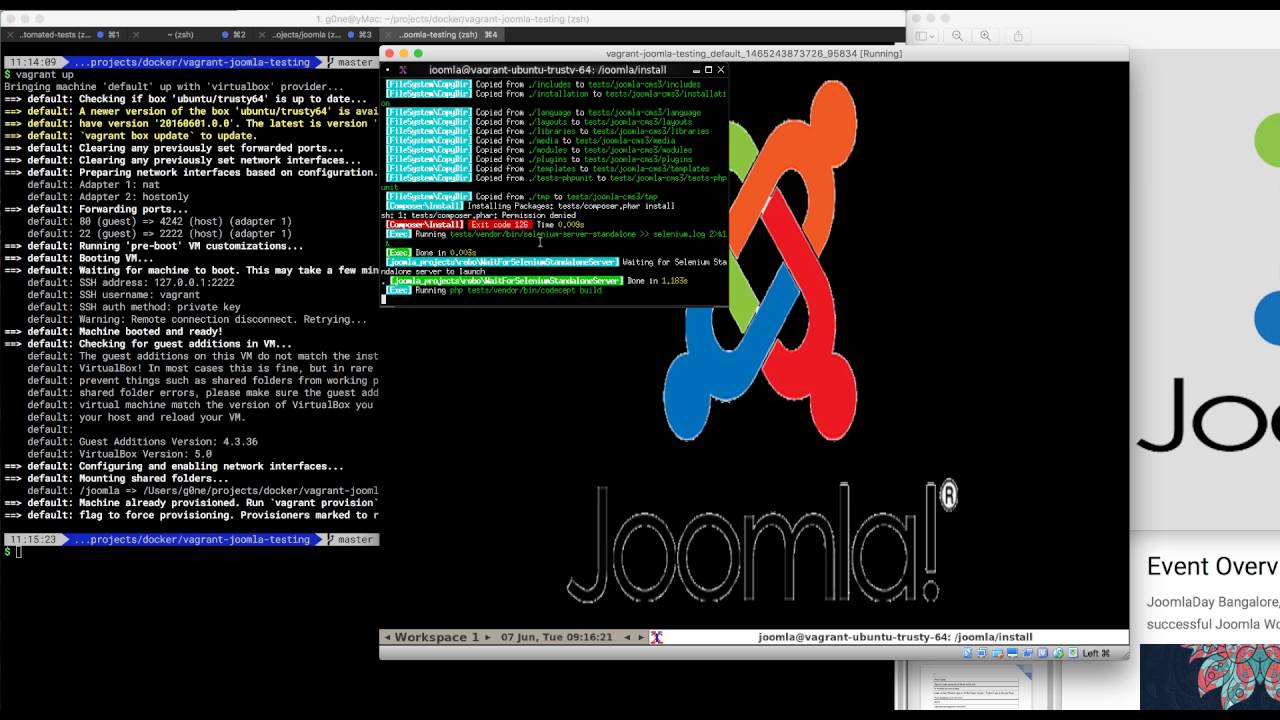Click the '11:15:23' timestamp prompt segment
The image size is (1280, 720).
click(34, 540)
